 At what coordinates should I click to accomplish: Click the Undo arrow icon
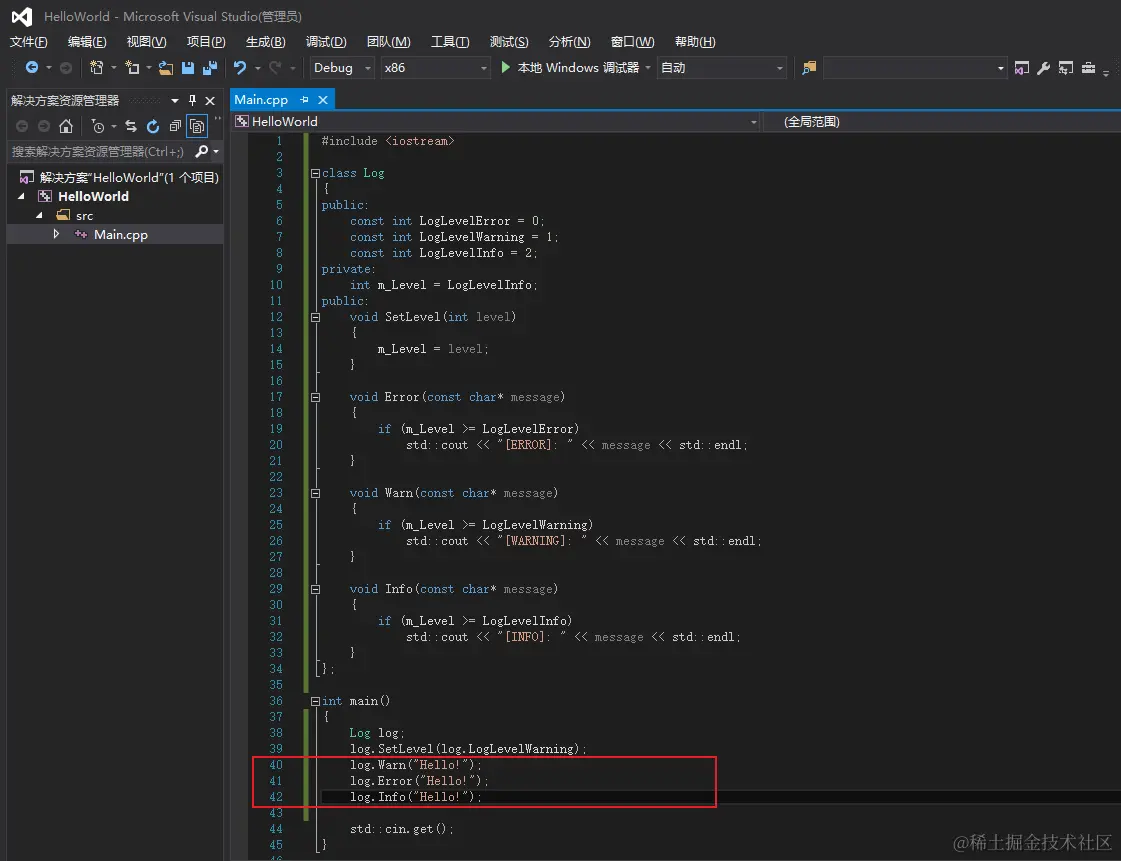(240, 68)
